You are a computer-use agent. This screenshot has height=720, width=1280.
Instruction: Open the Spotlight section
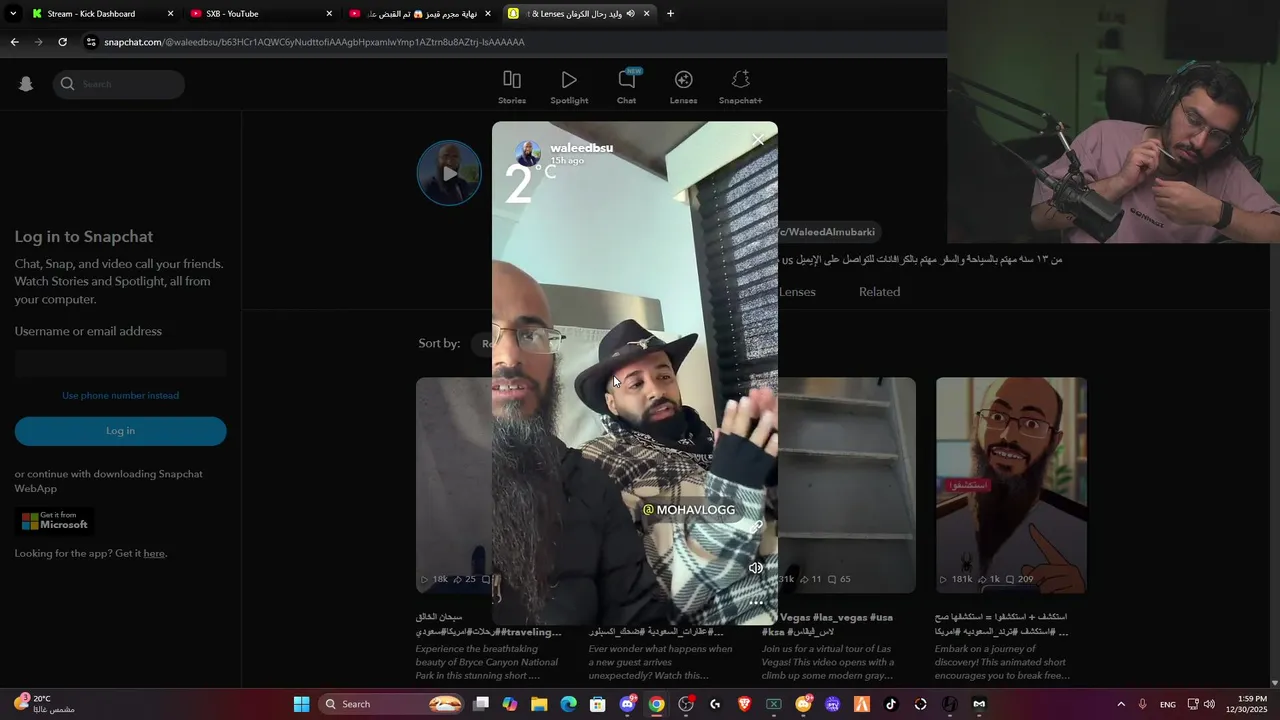pyautogui.click(x=569, y=87)
